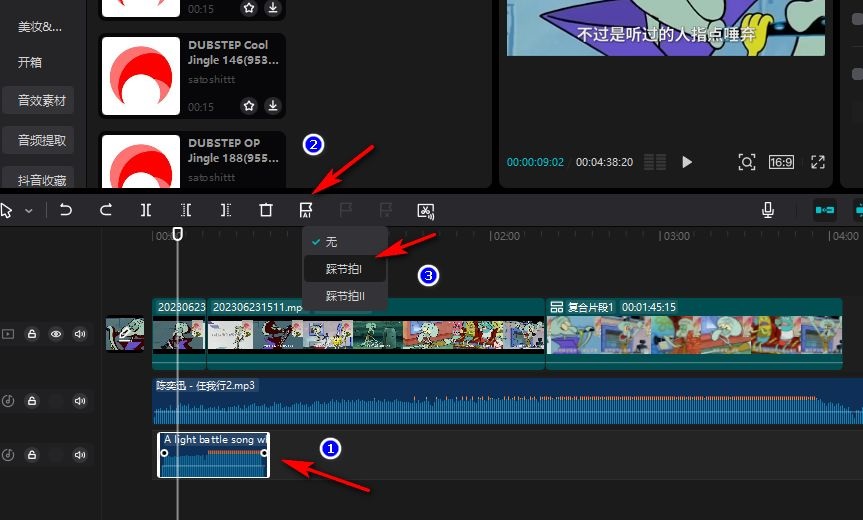Hide the video track with eye icon
Image resolution: width=863 pixels, height=520 pixels.
(x=56, y=334)
